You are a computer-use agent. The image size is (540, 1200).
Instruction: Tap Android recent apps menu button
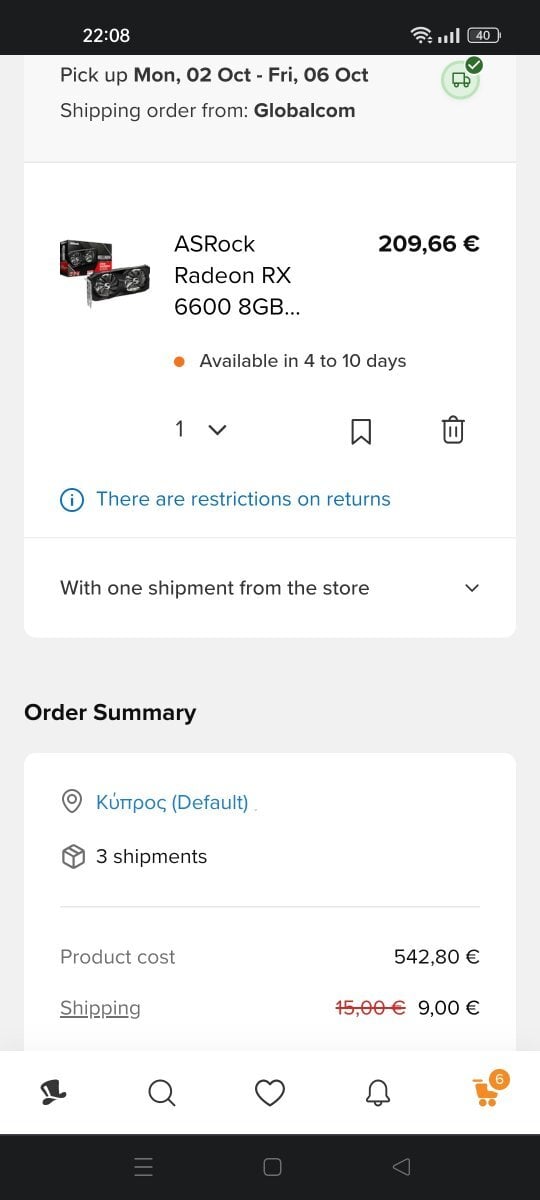coord(144,1167)
